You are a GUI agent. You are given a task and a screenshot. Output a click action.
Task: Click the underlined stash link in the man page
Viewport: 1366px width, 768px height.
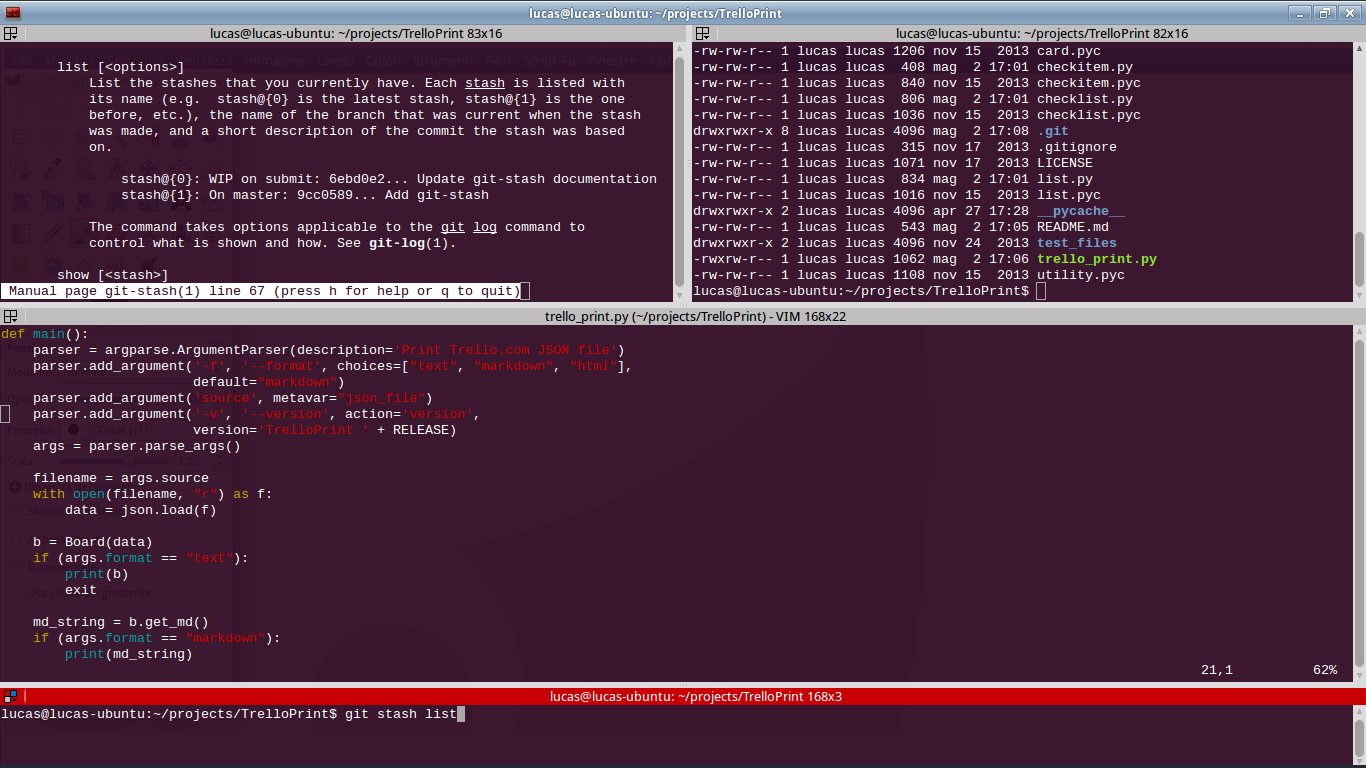(484, 82)
